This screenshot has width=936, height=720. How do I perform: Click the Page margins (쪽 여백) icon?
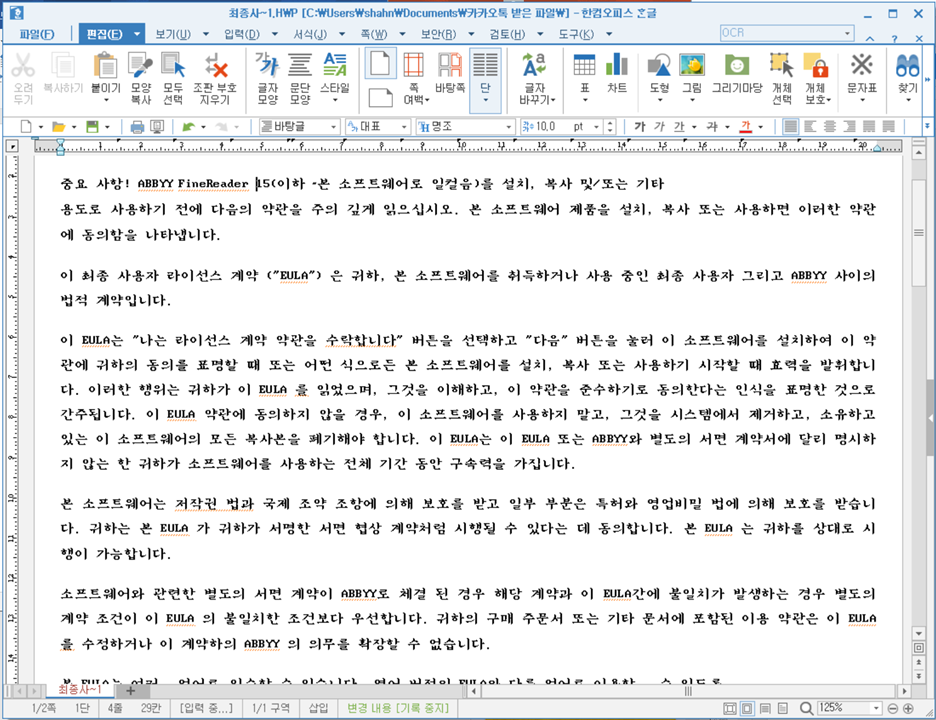pos(414,66)
